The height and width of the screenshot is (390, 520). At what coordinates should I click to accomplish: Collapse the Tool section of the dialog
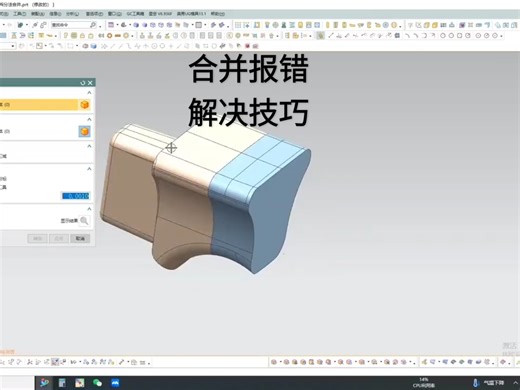[x=89, y=119]
